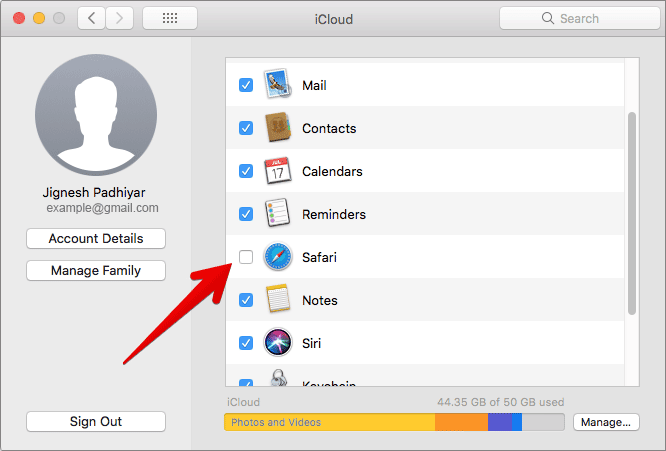Image resolution: width=666 pixels, height=451 pixels.
Task: Click the Photos and Videos storage bar
Action: pyautogui.click(x=329, y=422)
